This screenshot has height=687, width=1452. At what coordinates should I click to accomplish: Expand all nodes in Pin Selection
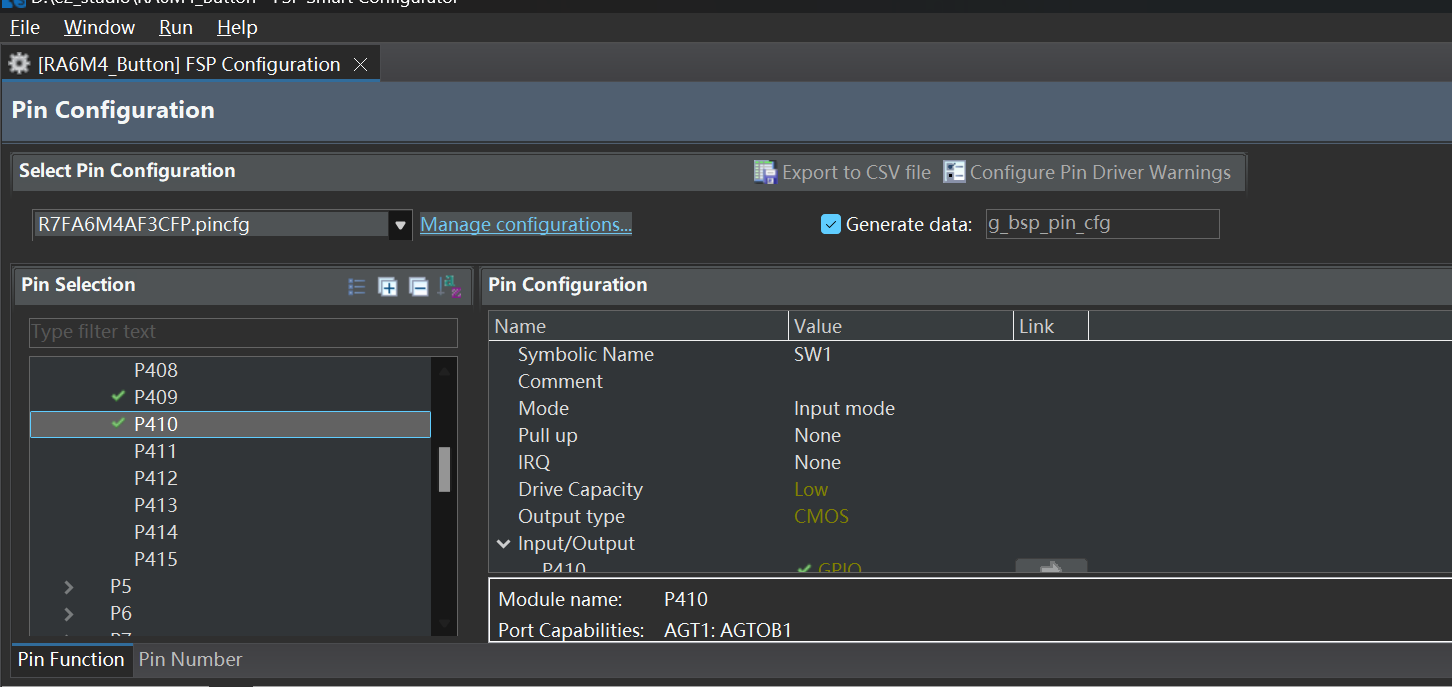[388, 287]
